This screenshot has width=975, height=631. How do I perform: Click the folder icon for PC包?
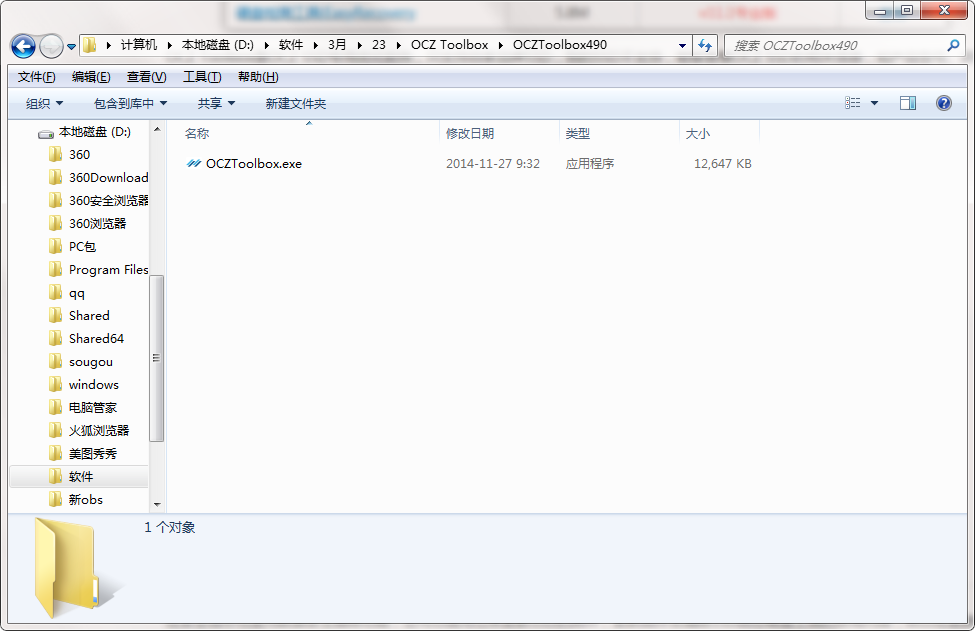point(55,246)
